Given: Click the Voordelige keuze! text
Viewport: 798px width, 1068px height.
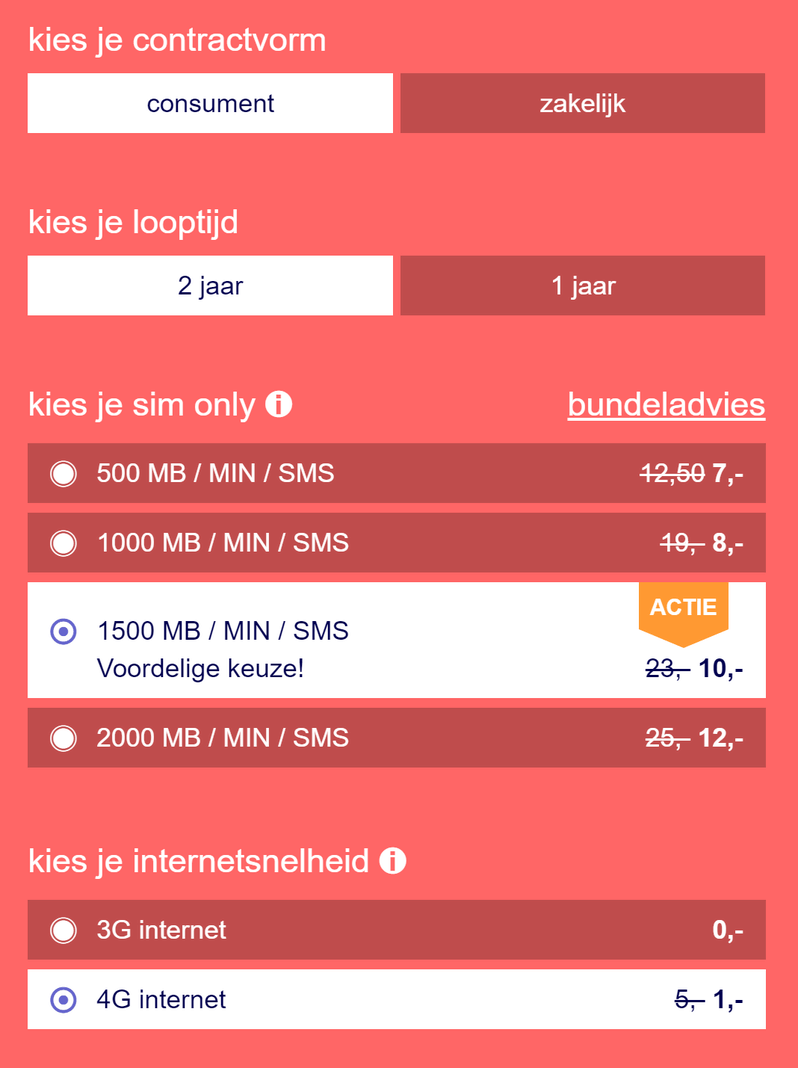Looking at the screenshot, I should 200,667.
